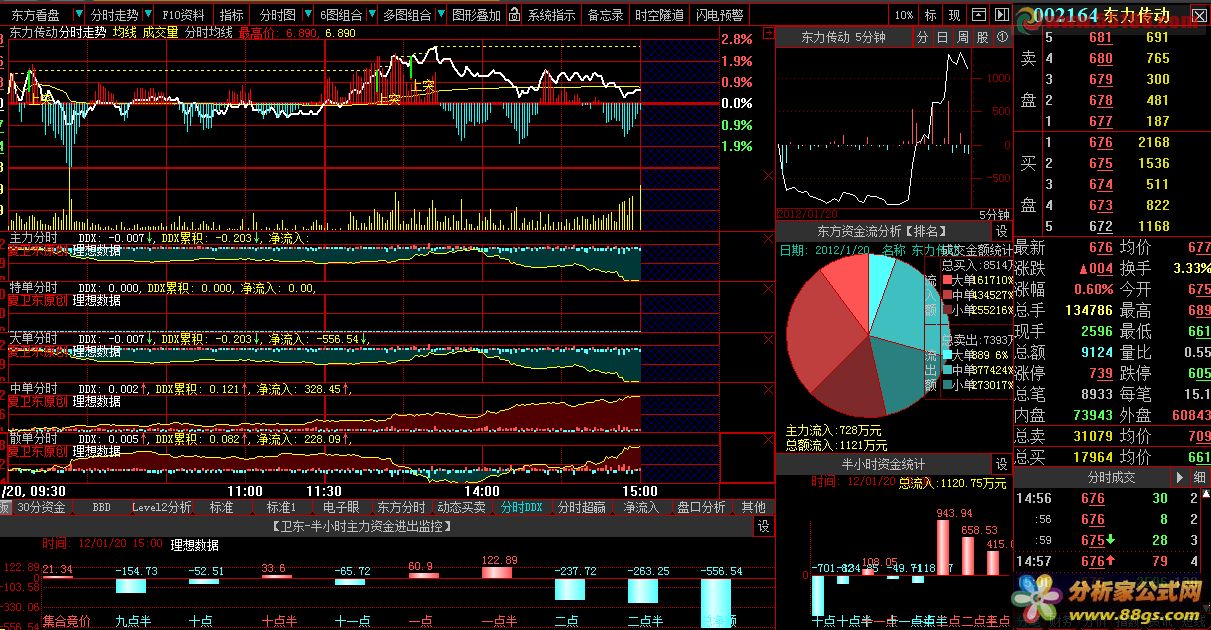This screenshot has height=630, width=1211.
Task: Click the circled ① button
Action: tap(1001, 37)
